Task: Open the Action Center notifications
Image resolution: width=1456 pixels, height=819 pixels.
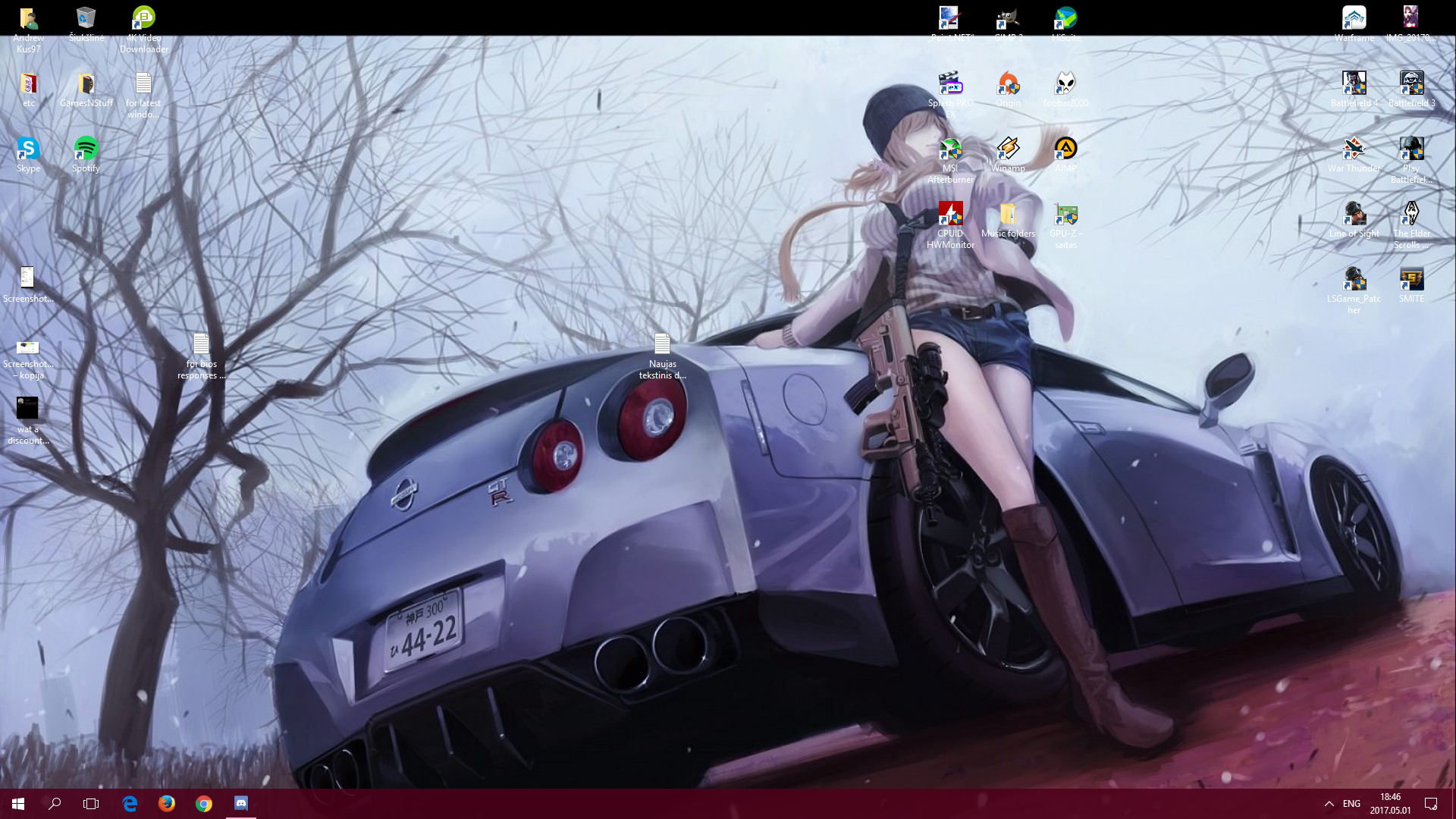Action: [x=1431, y=804]
